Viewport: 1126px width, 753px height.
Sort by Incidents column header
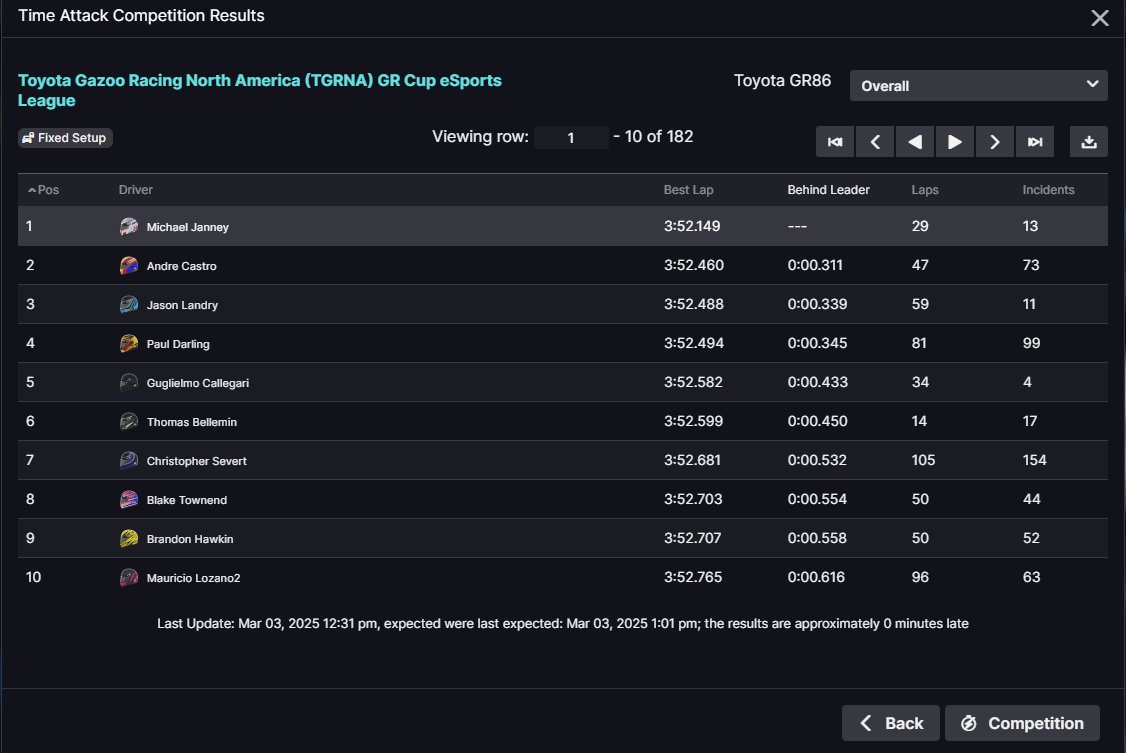click(x=1048, y=190)
